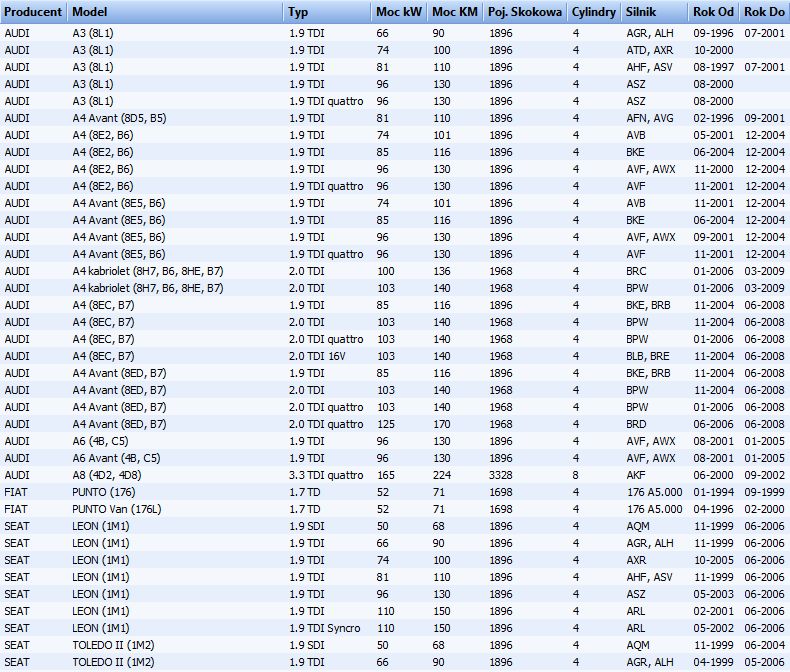Image resolution: width=790 pixels, height=672 pixels.
Task: Sort by the Model column header
Action: tap(175, 12)
